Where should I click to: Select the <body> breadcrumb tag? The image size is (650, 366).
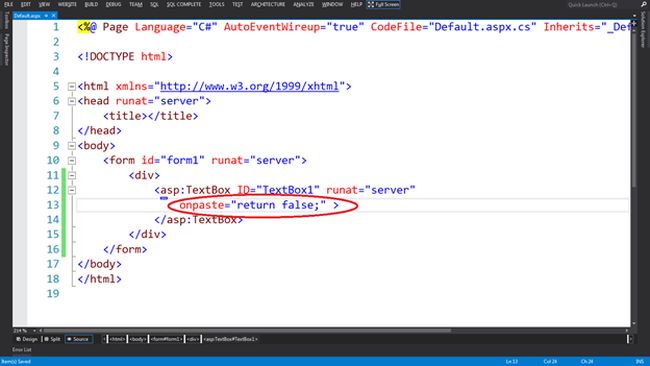[x=138, y=339]
